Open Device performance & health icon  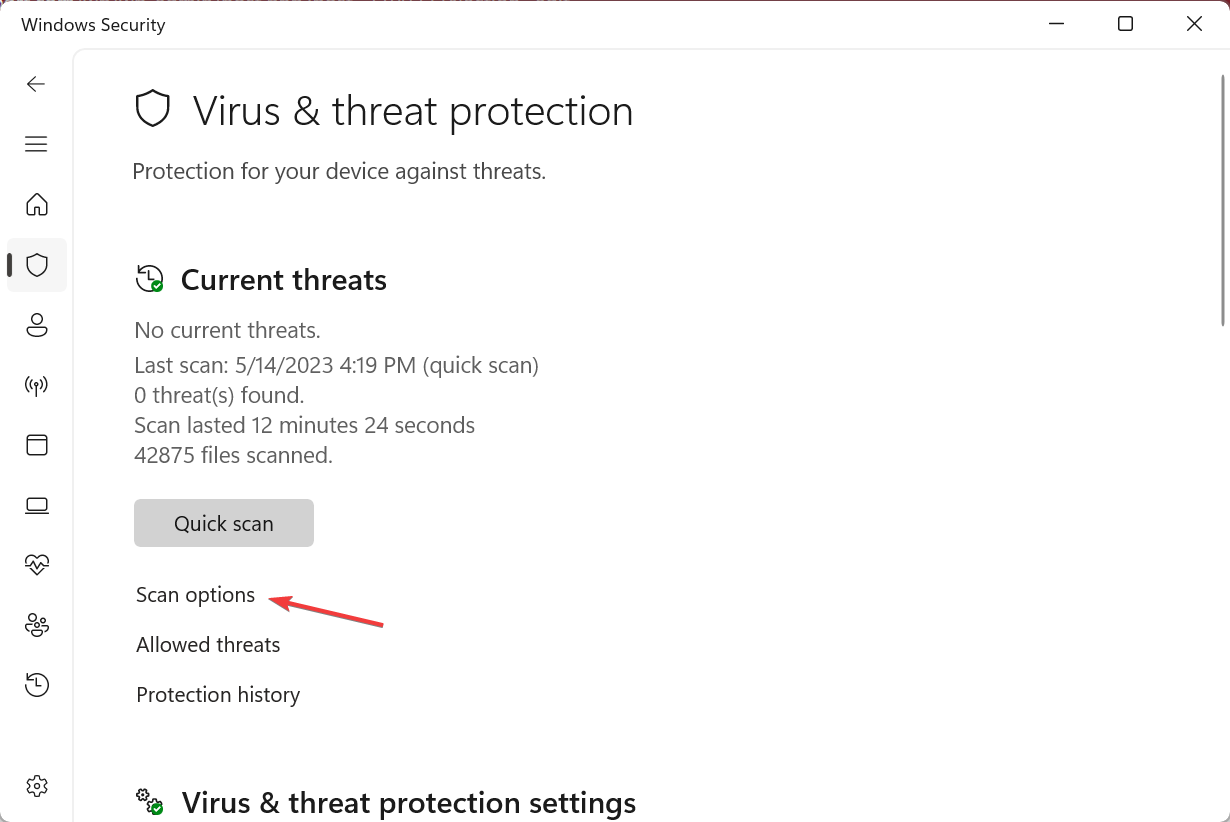coord(37,565)
